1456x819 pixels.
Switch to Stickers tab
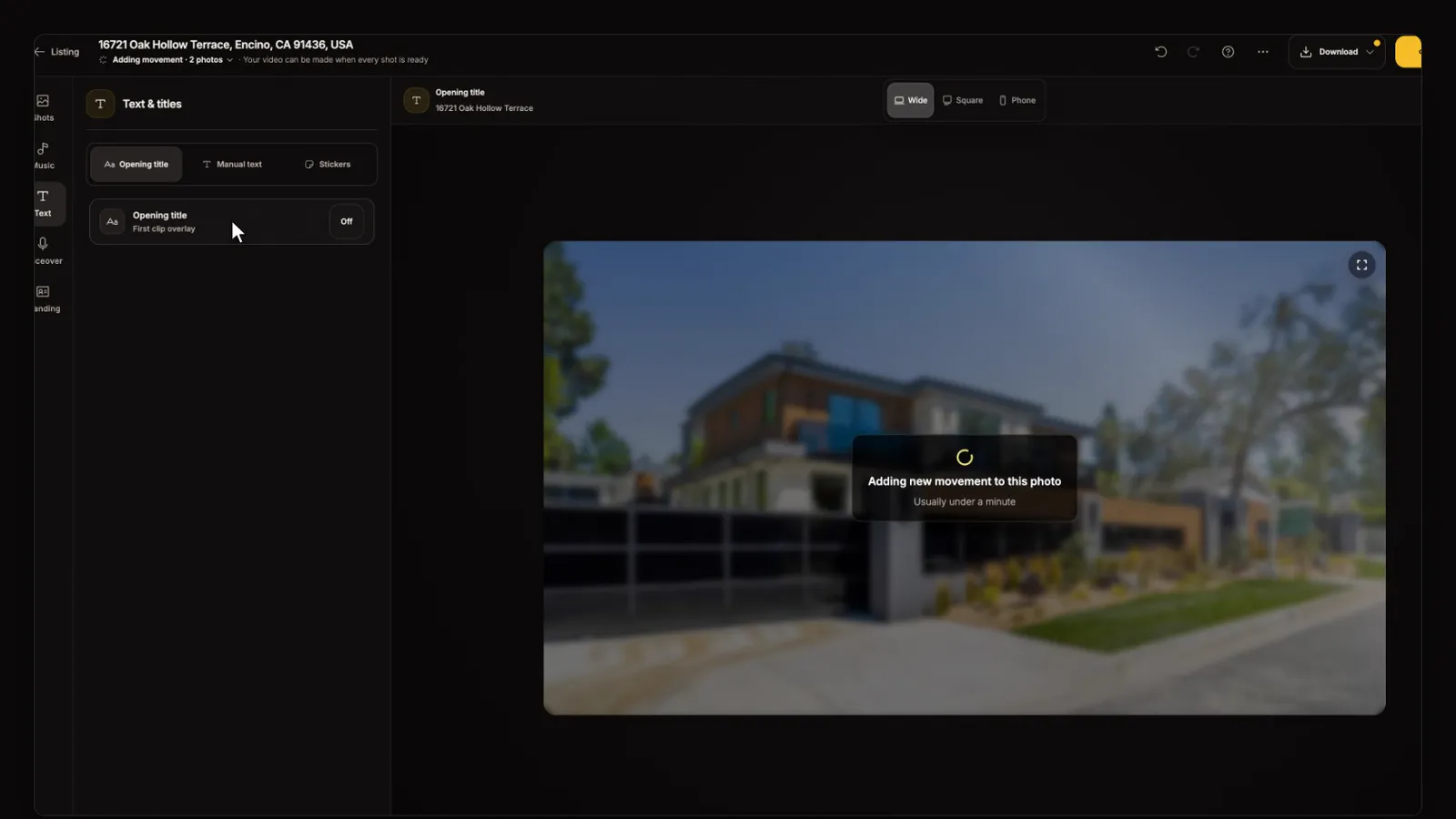(x=328, y=165)
